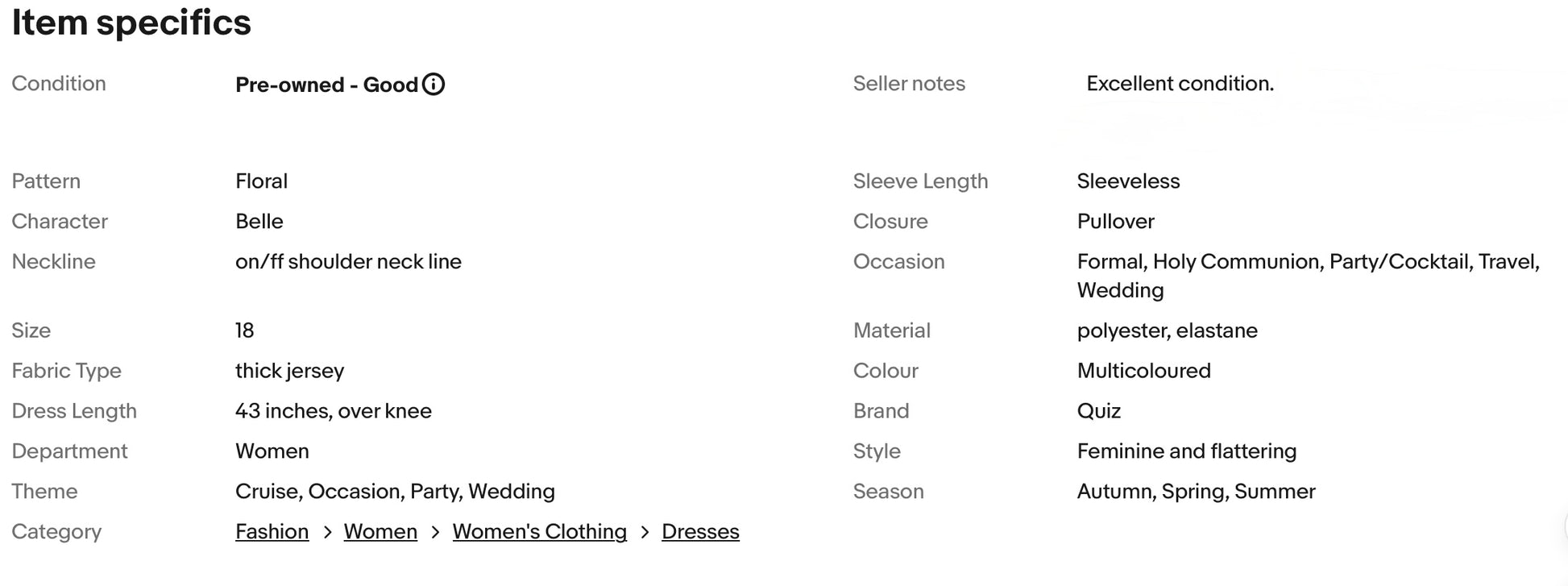The image size is (1568, 586).
Task: Click the chevron before the Dresses link
Action: point(645,532)
